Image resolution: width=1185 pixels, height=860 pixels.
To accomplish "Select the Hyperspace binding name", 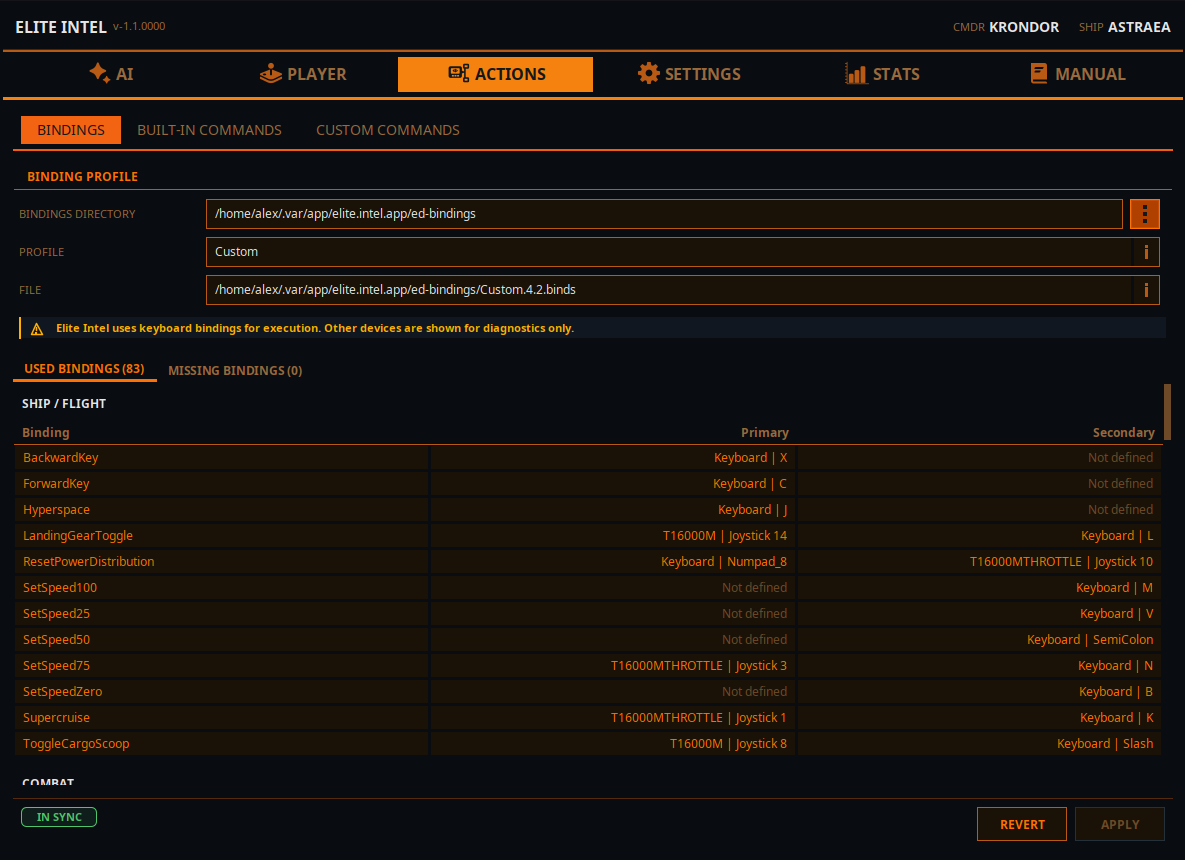I will click(57, 510).
